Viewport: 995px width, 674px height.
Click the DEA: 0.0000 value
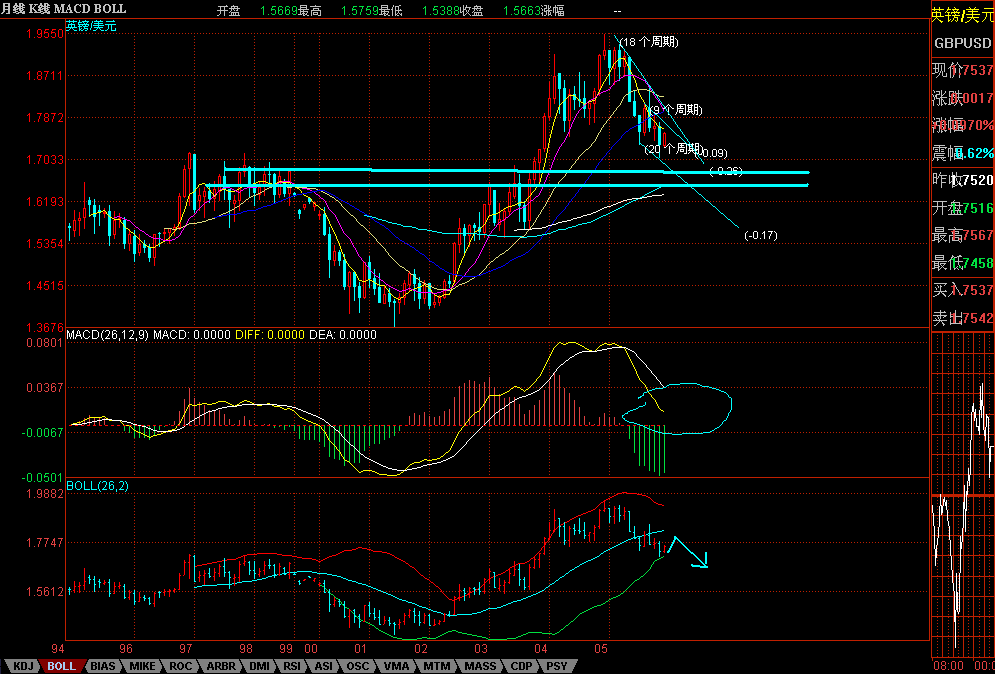(343, 334)
